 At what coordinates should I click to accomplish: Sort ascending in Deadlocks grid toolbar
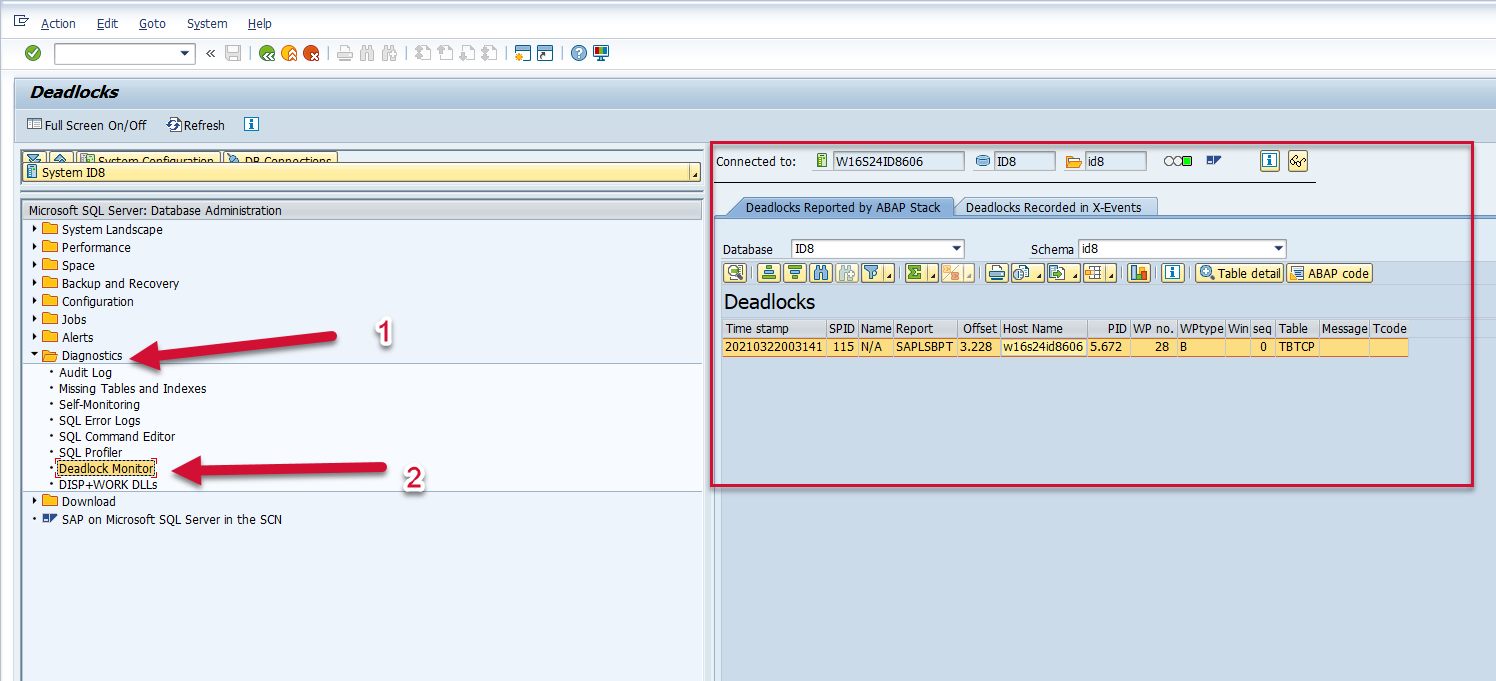click(x=768, y=273)
